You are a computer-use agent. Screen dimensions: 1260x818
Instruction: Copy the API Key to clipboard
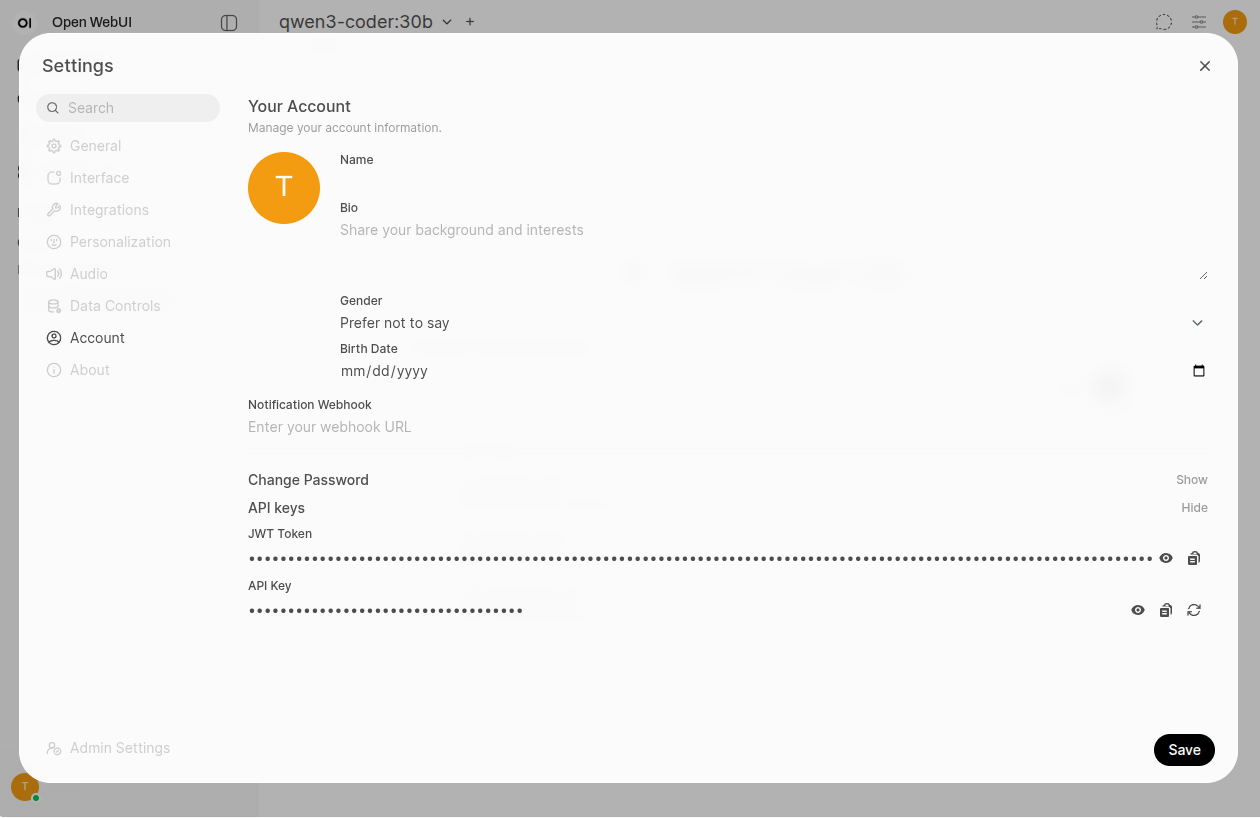point(1165,611)
